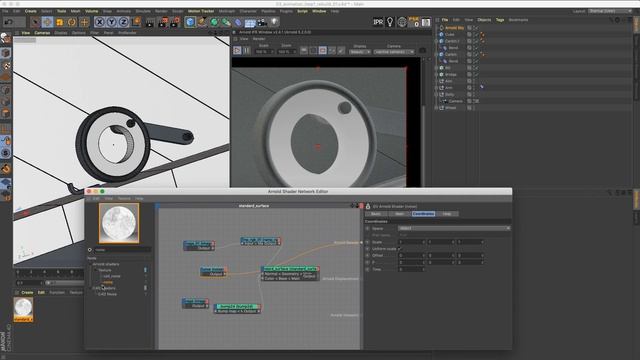Toggle the IPR render region icon
The image size is (640, 360).
click(x=322, y=51)
